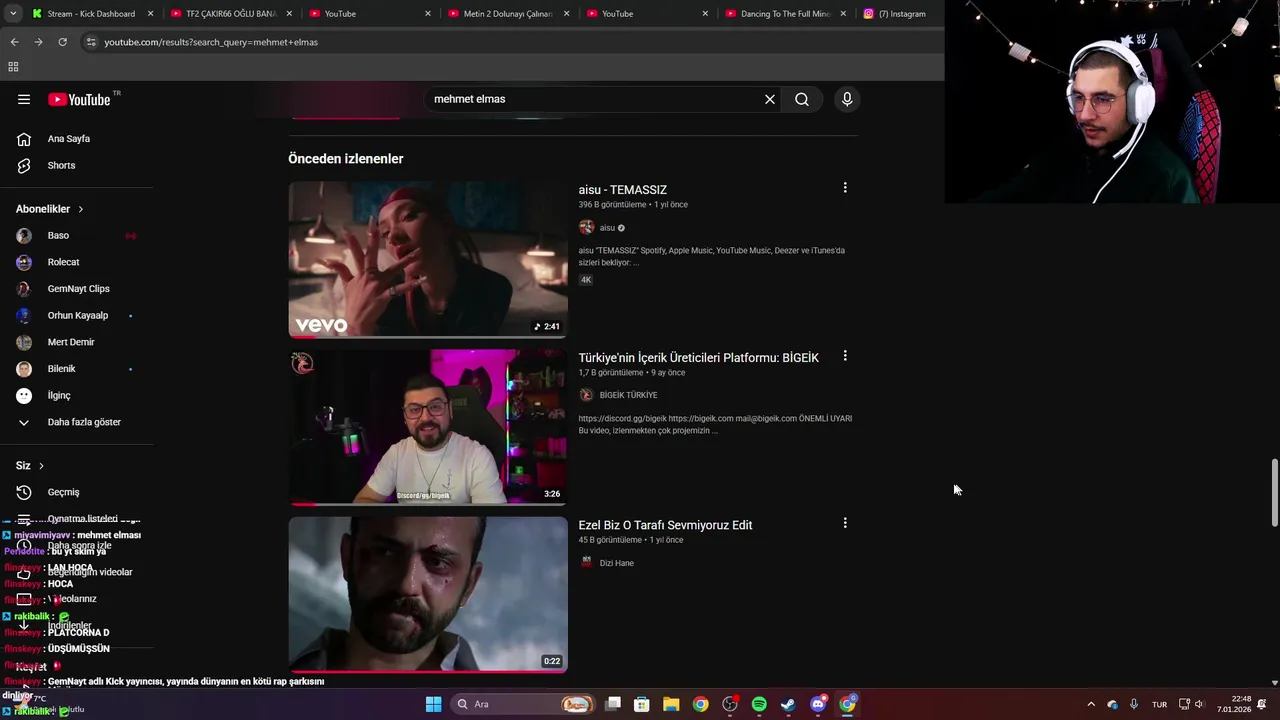The width and height of the screenshot is (1280, 720).
Task: Open the Dizi Hane channel name
Action: click(x=616, y=563)
